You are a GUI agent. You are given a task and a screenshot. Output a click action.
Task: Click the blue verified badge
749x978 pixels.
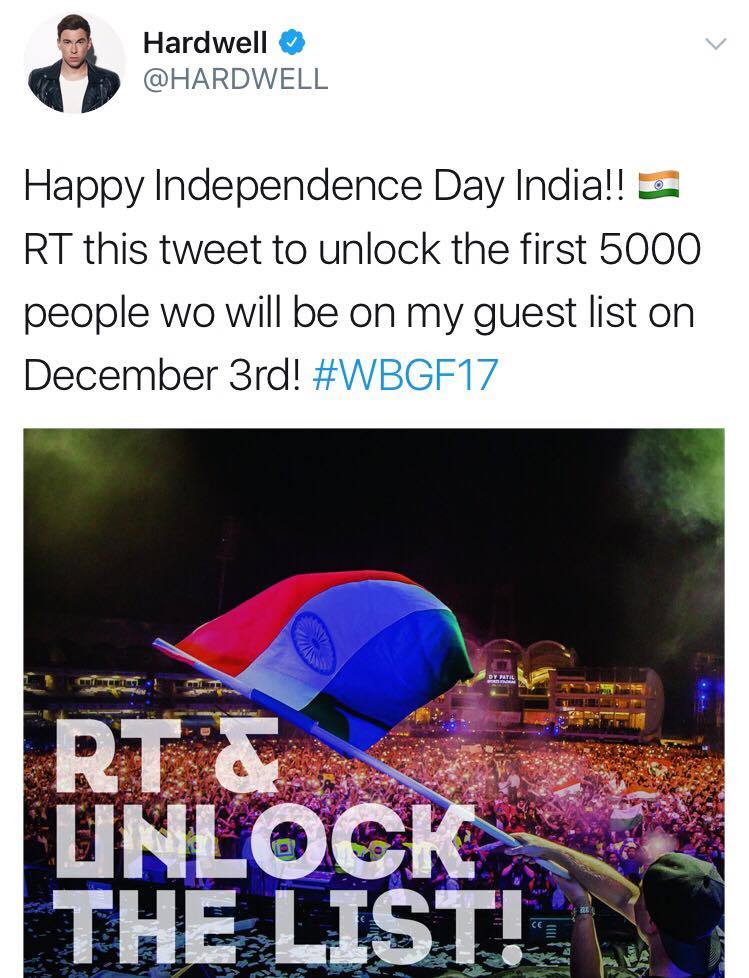pyautogui.click(x=291, y=43)
